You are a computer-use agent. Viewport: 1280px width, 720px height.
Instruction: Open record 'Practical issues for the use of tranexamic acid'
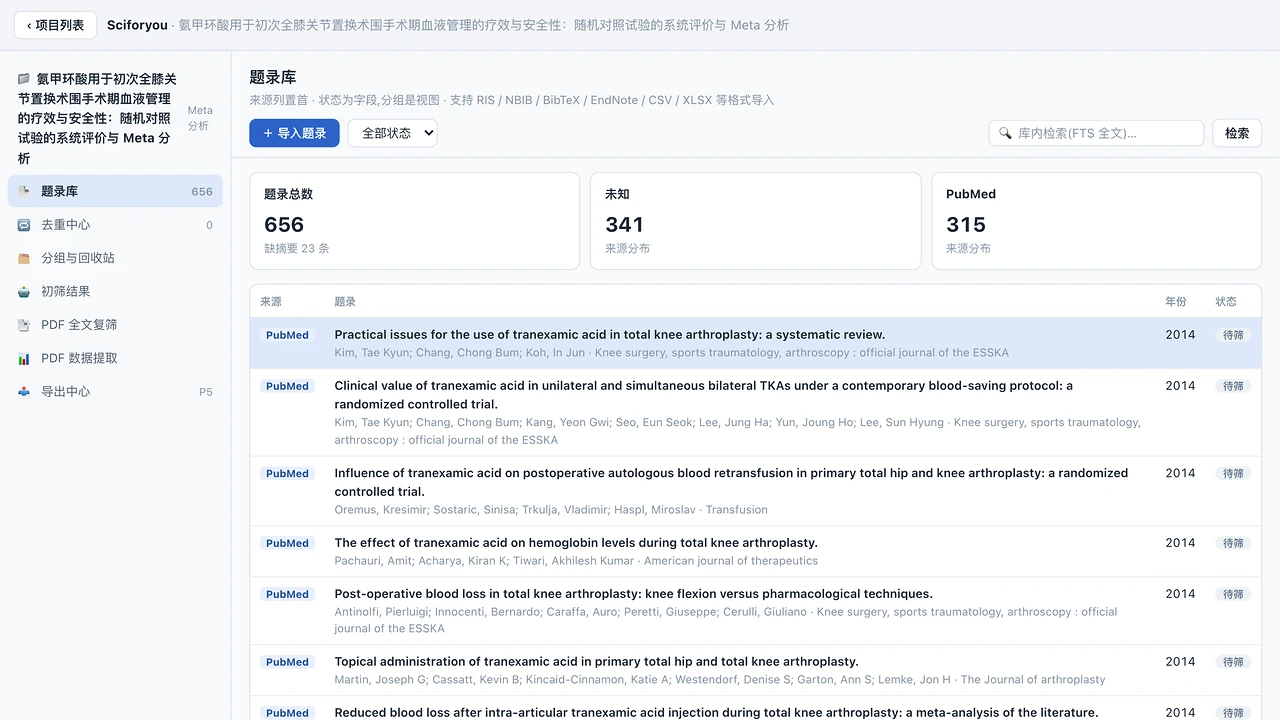(755, 343)
